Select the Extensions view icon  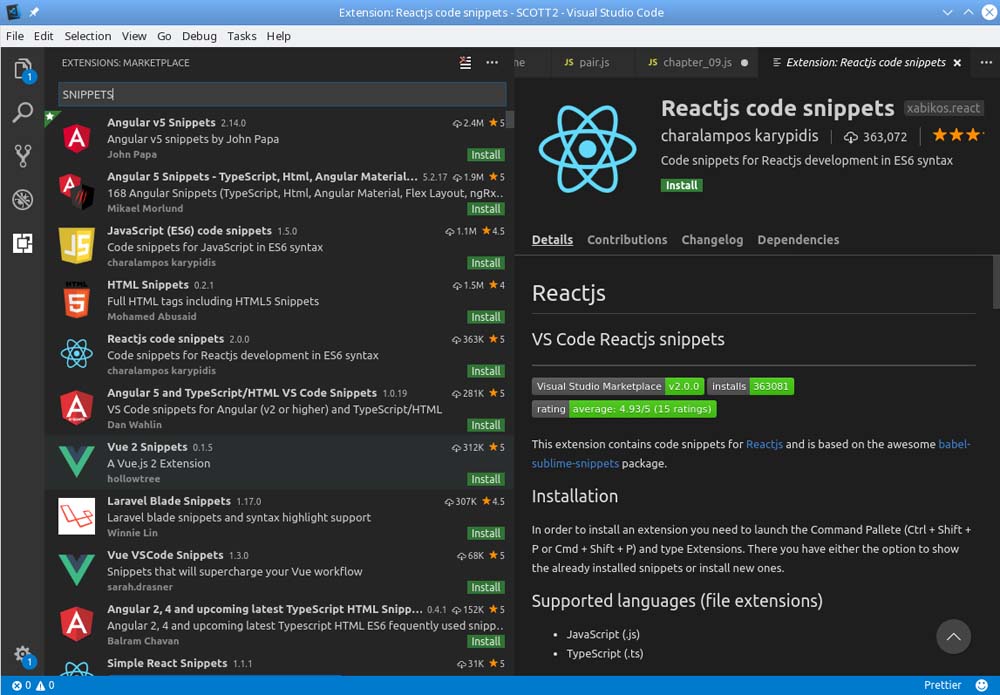22,243
